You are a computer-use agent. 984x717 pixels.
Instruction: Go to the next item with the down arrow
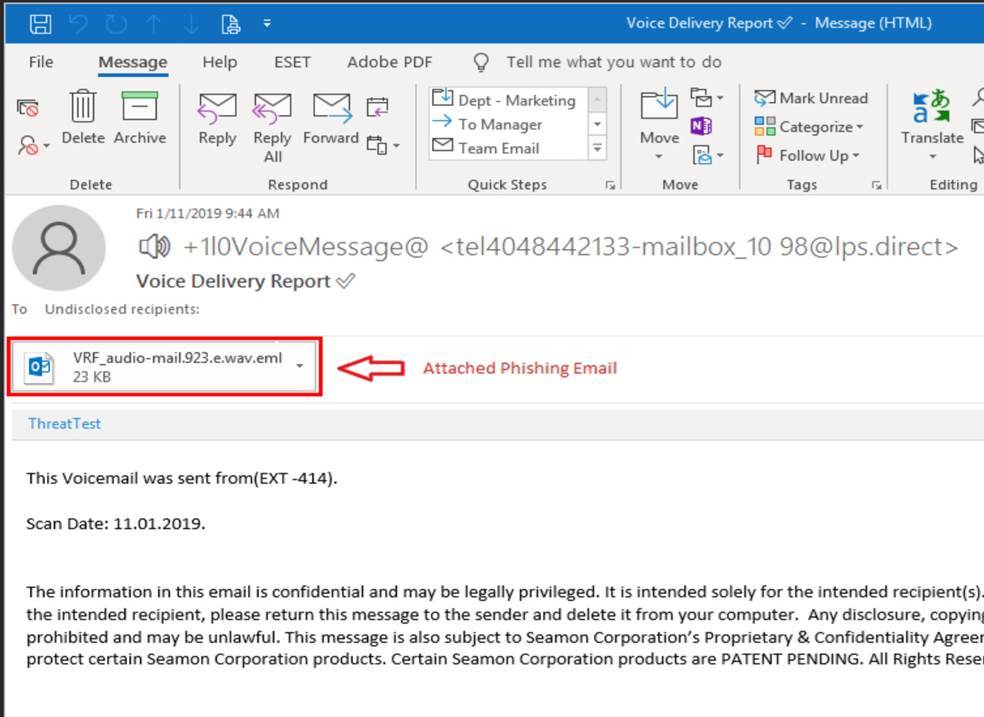point(191,24)
